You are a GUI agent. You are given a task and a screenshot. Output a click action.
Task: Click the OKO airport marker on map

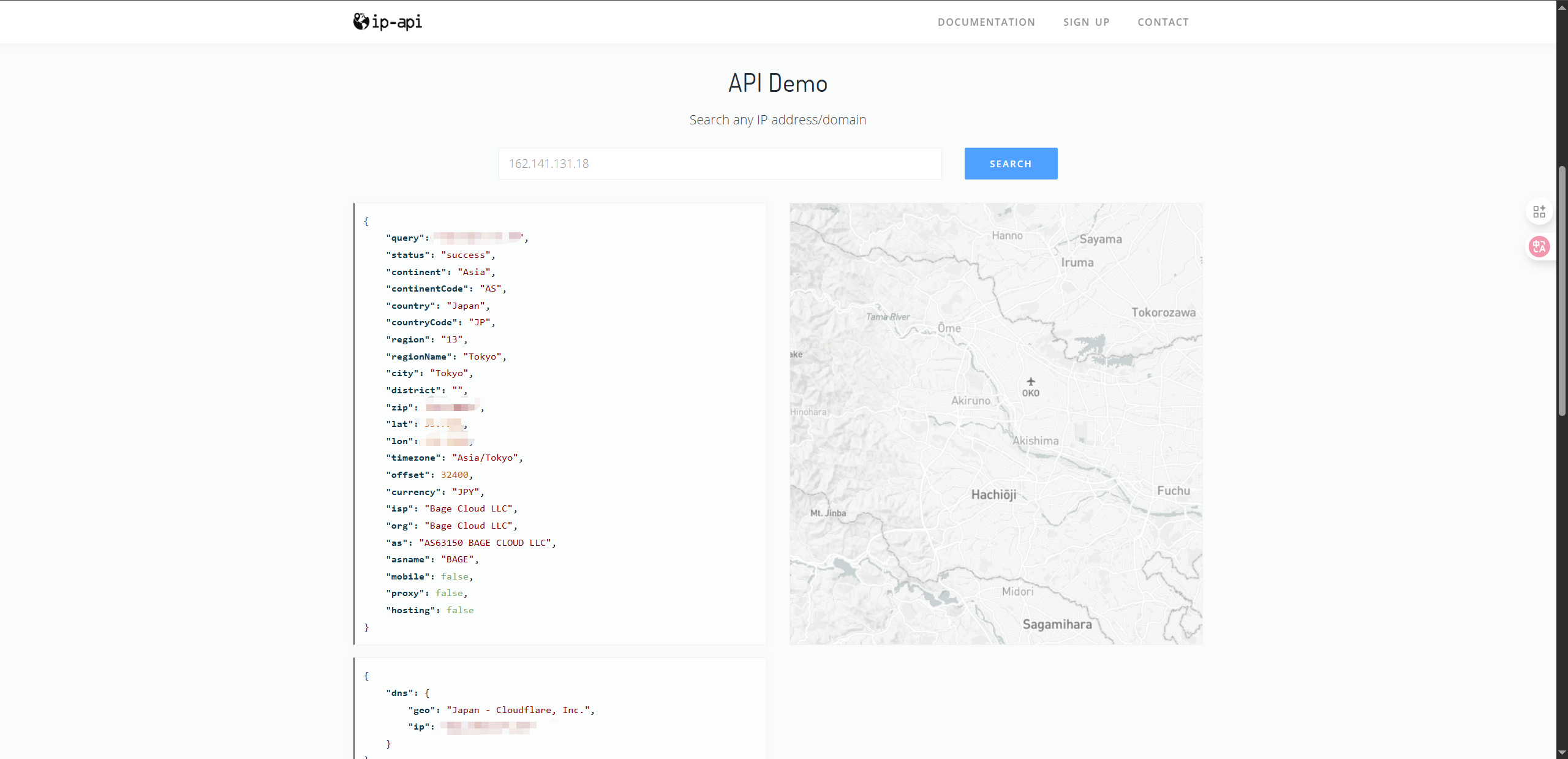(x=1031, y=382)
